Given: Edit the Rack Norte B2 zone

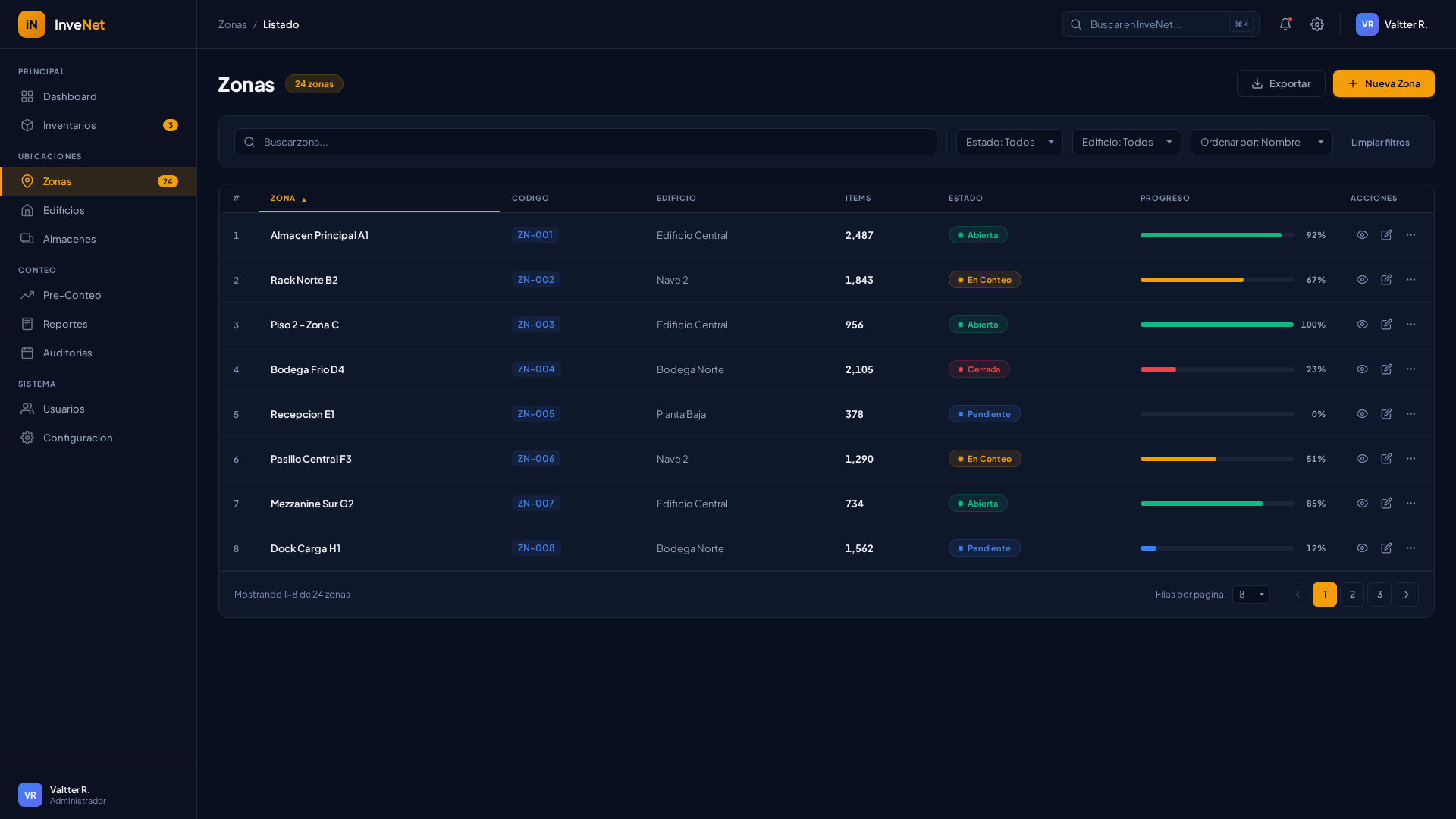Looking at the screenshot, I should point(1386,280).
